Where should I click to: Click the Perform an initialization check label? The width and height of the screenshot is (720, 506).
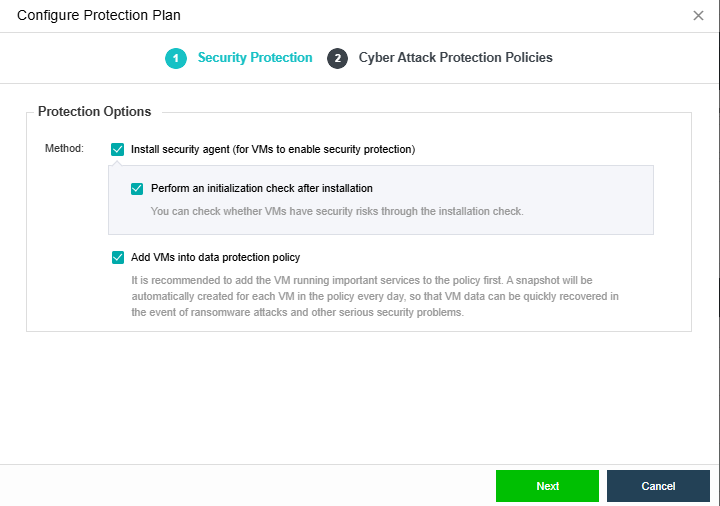pyautogui.click(x=261, y=188)
